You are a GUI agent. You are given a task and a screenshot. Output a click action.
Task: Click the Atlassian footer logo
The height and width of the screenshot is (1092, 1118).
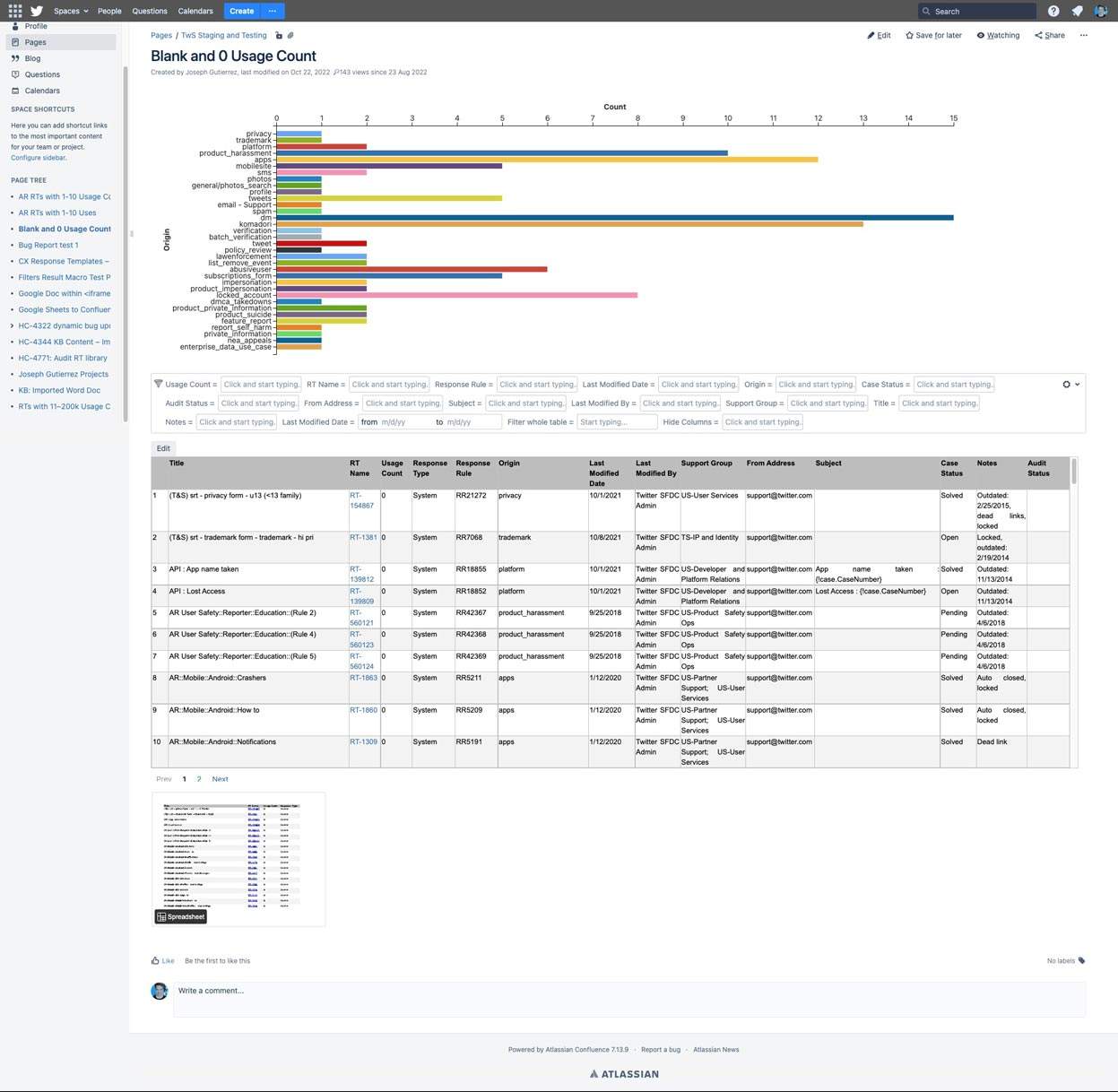(624, 1073)
